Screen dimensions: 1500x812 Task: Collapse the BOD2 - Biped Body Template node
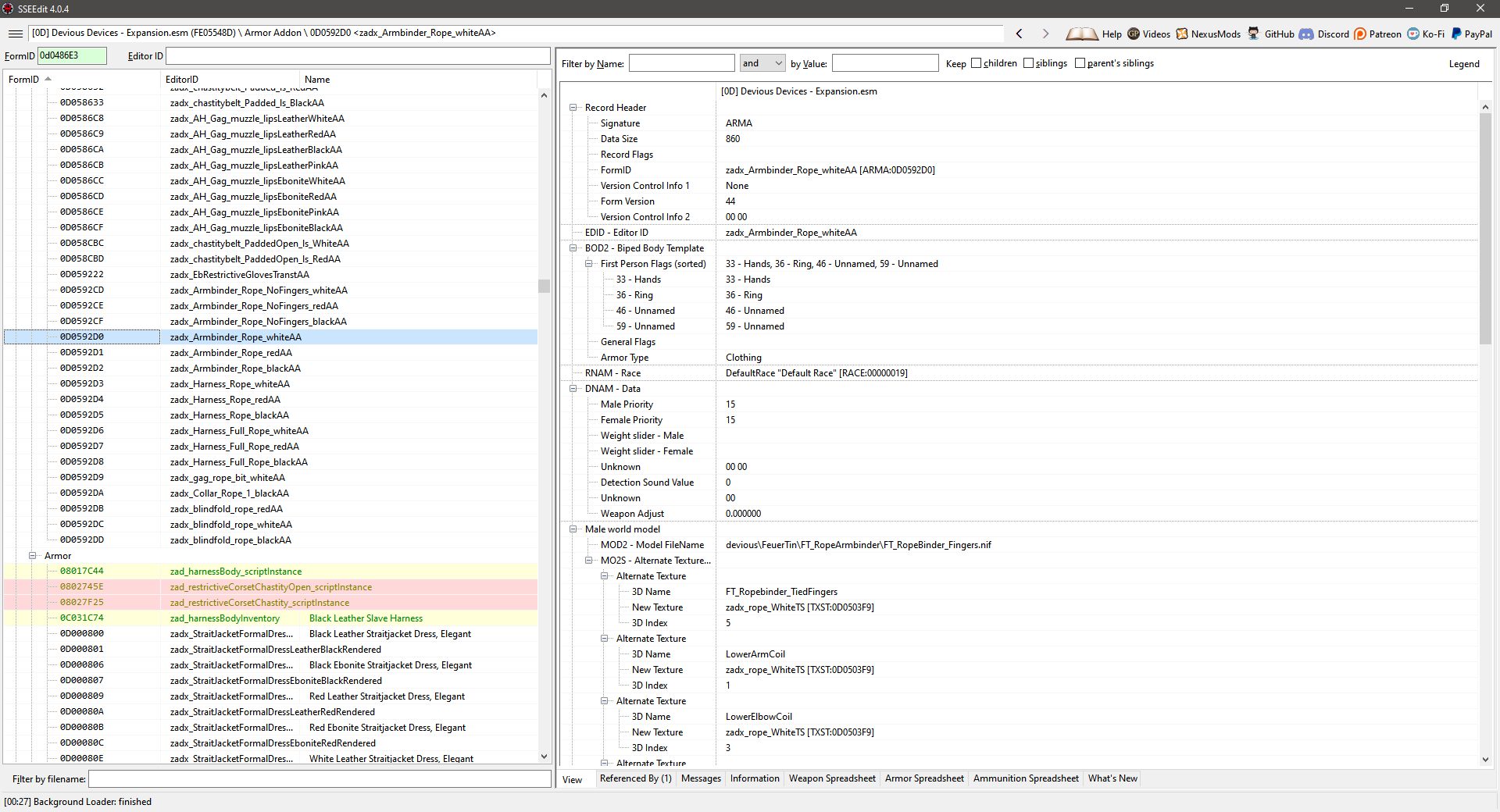[x=573, y=248]
